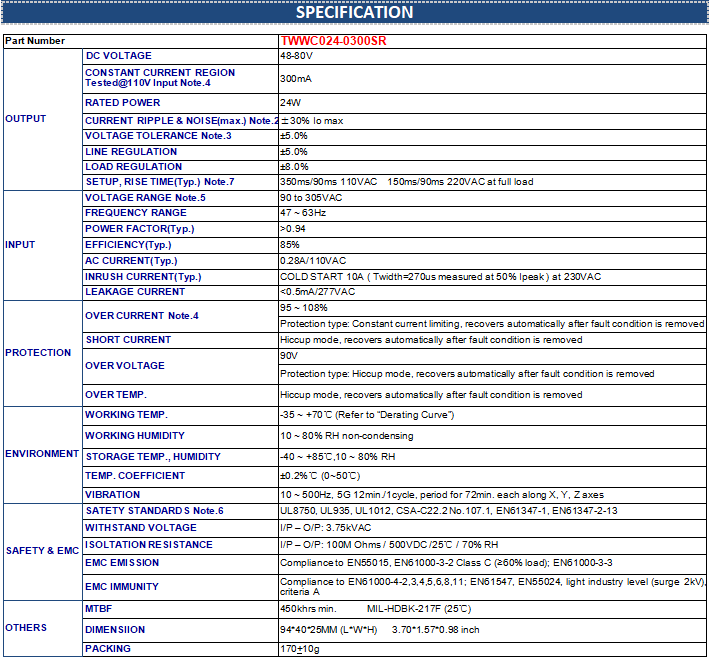
Task: Click the WORKING HUMIDITY row label
Action: [134, 436]
